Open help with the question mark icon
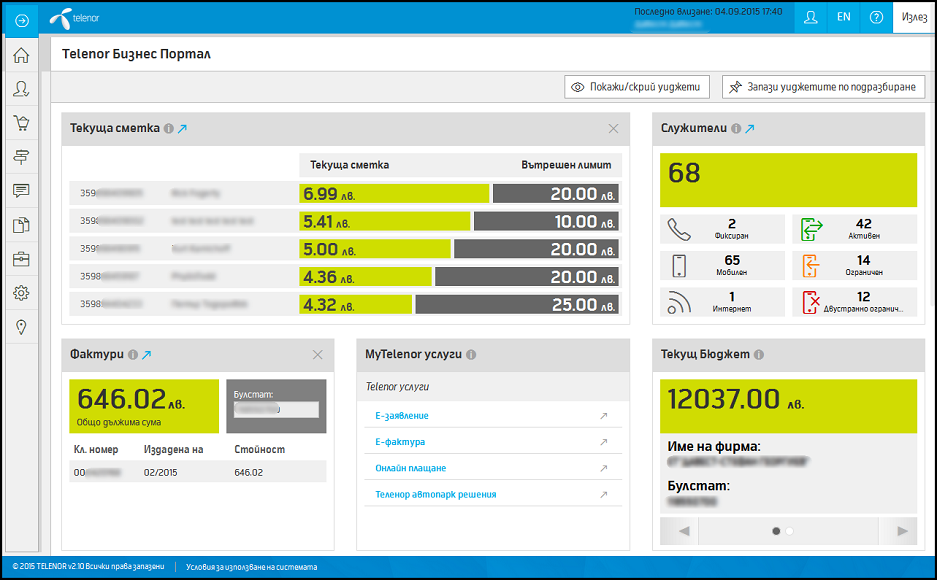 876,17
